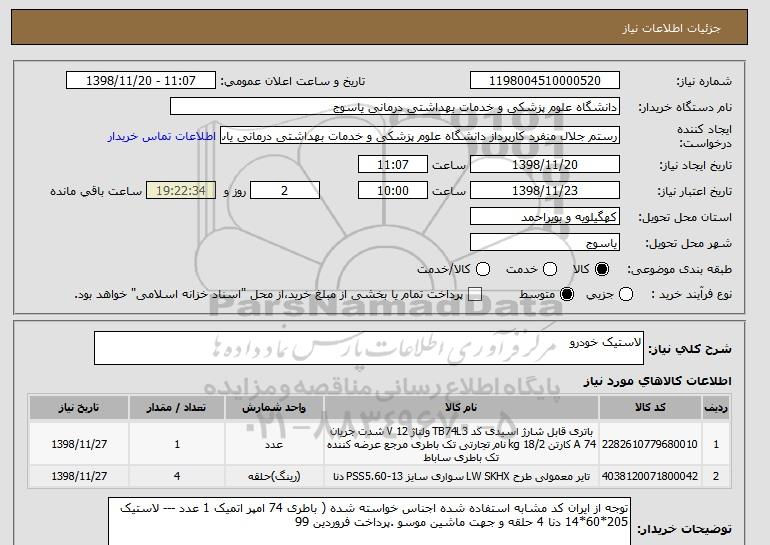Select item code 2282610779680010
Viewport: 770px width, 545px height.
(650, 444)
